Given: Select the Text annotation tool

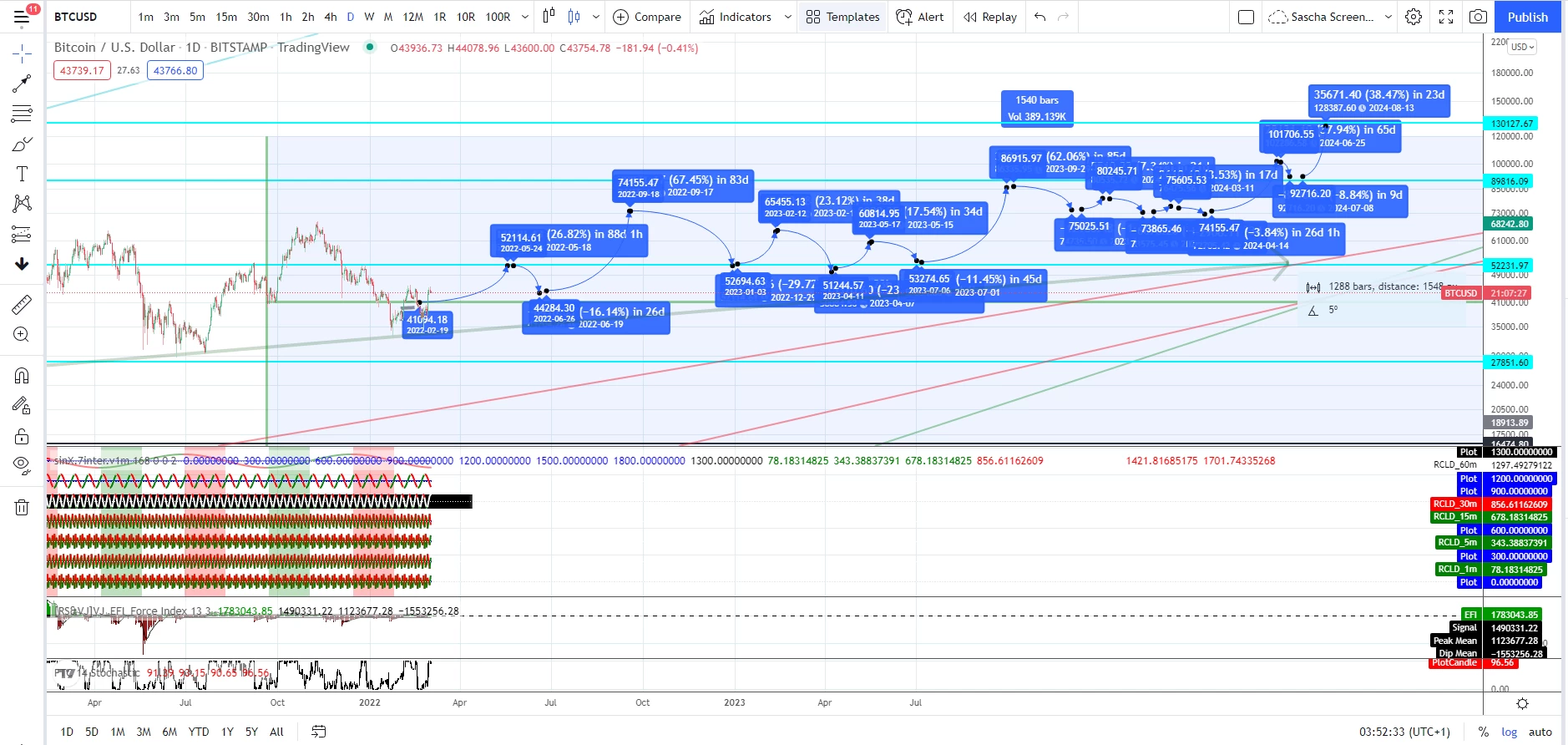Looking at the screenshot, I should pos(22,174).
